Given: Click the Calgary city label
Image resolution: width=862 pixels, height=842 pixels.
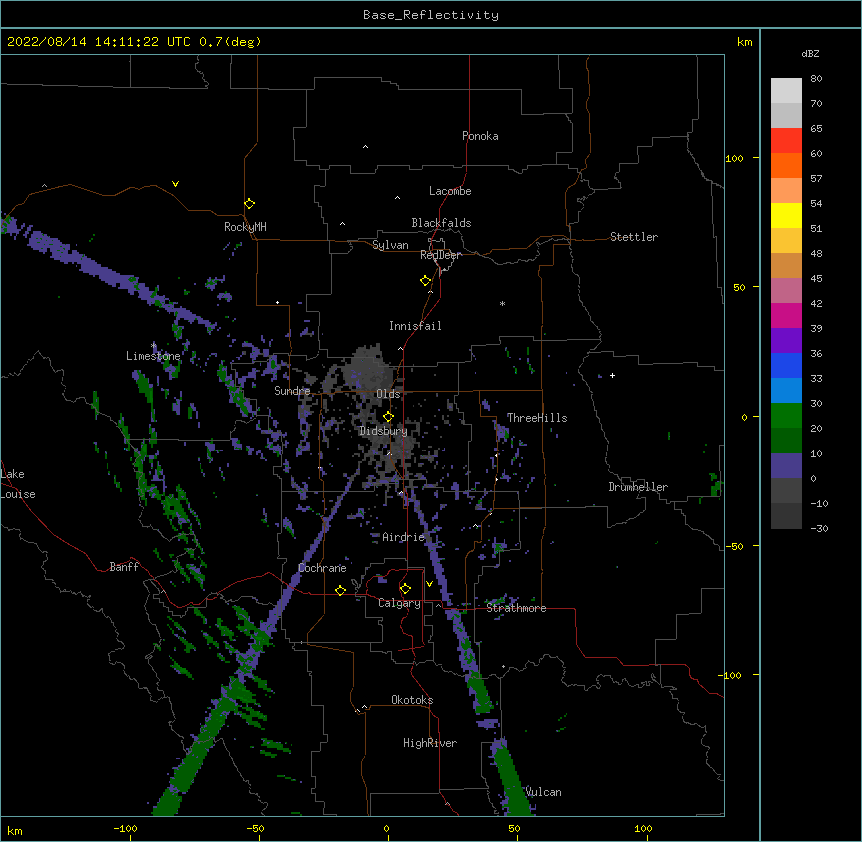Looking at the screenshot, I should click(x=400, y=603).
